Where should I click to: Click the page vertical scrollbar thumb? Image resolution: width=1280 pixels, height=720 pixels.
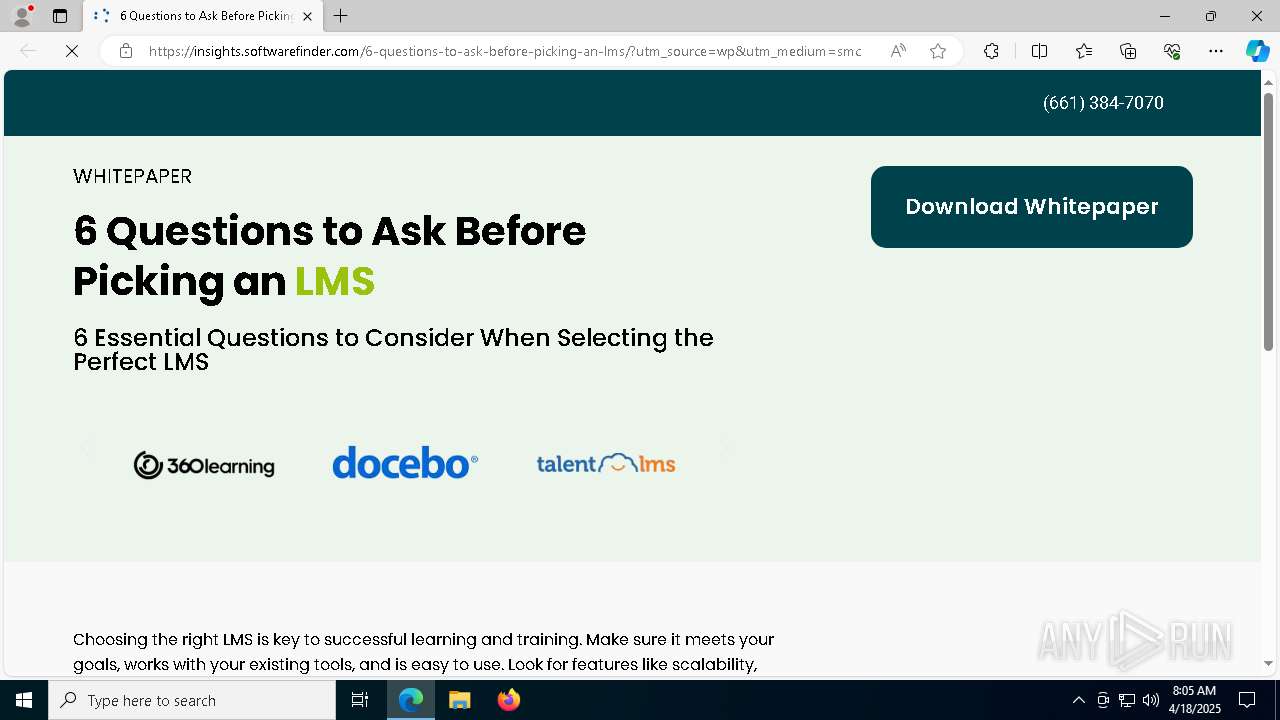click(x=1268, y=221)
